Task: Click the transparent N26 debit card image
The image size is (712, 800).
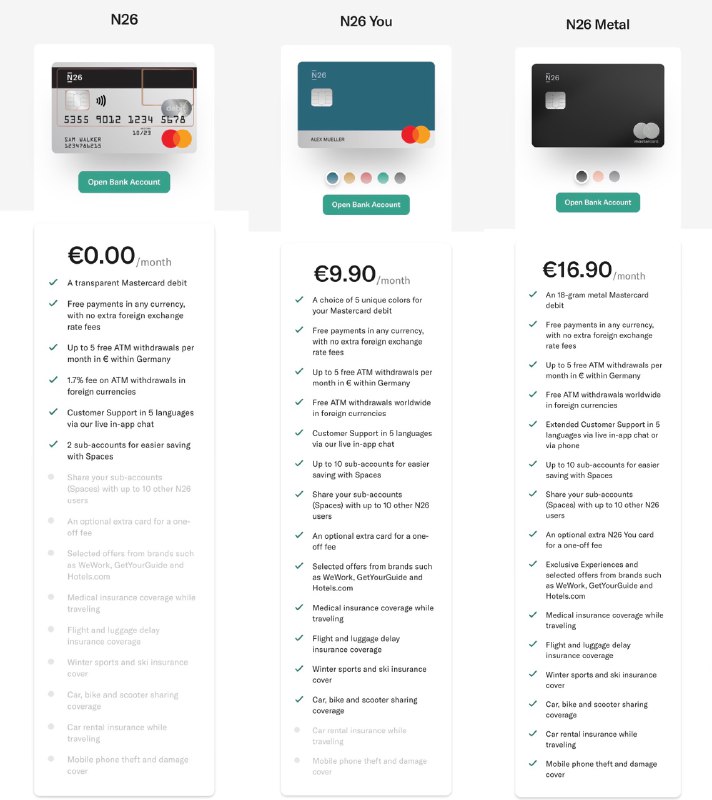Action: pos(124,108)
